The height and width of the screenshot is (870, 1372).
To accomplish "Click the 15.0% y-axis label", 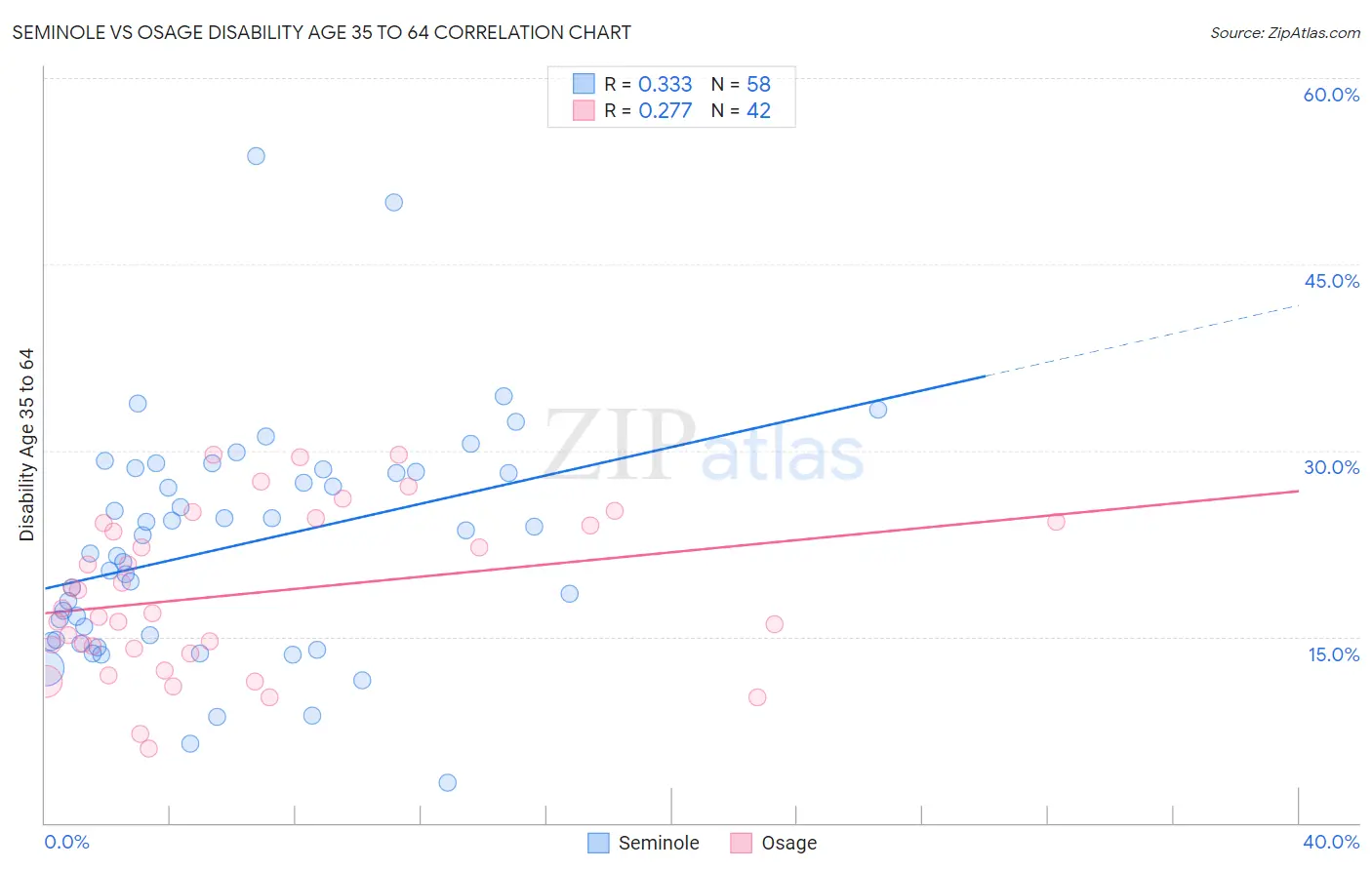I will (1334, 654).
